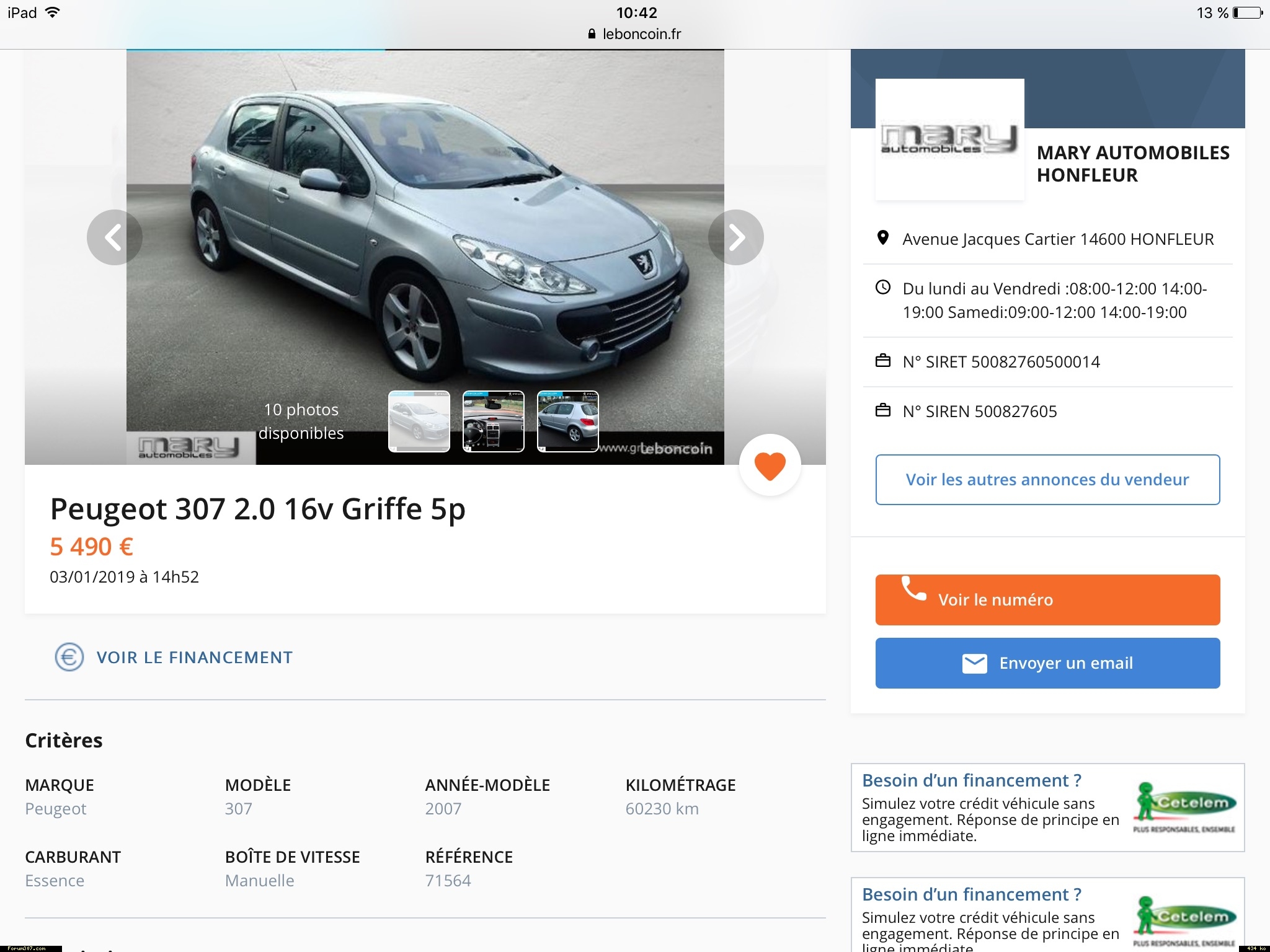Screen dimensions: 1270x952
Task: Click the date 03/01/2019 à 14h52
Action: [124, 577]
